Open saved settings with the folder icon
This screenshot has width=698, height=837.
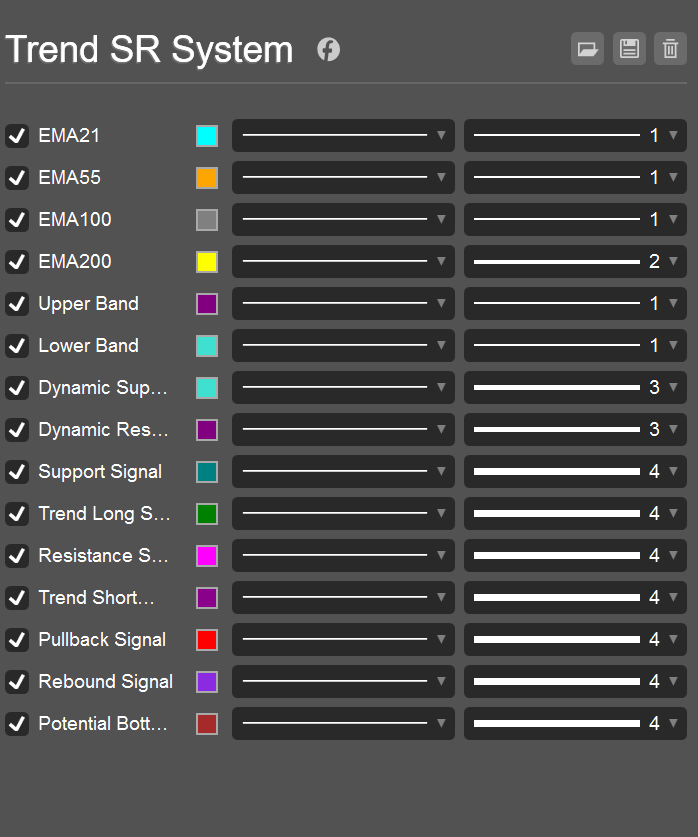click(587, 49)
